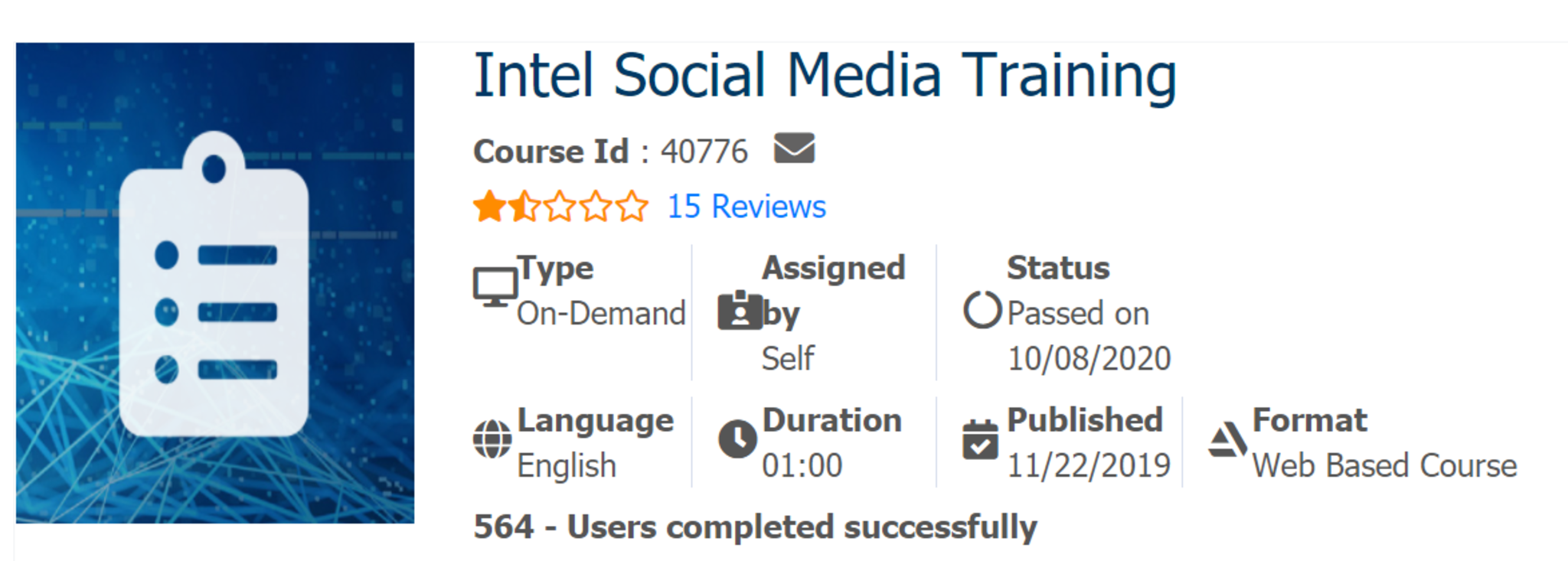Viewport: 1568px width, 561px height.
Task: Click the orange star rating
Action: [x=560, y=207]
